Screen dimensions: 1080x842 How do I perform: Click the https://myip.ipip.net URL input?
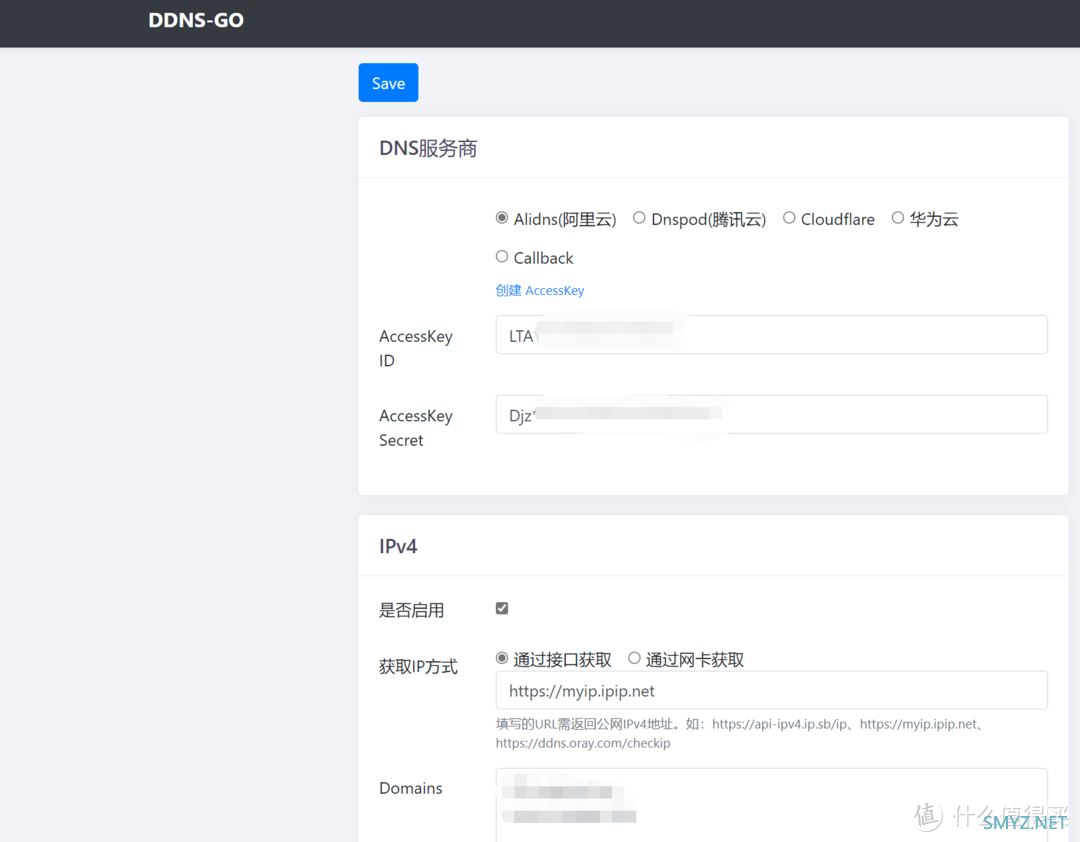[x=771, y=690]
